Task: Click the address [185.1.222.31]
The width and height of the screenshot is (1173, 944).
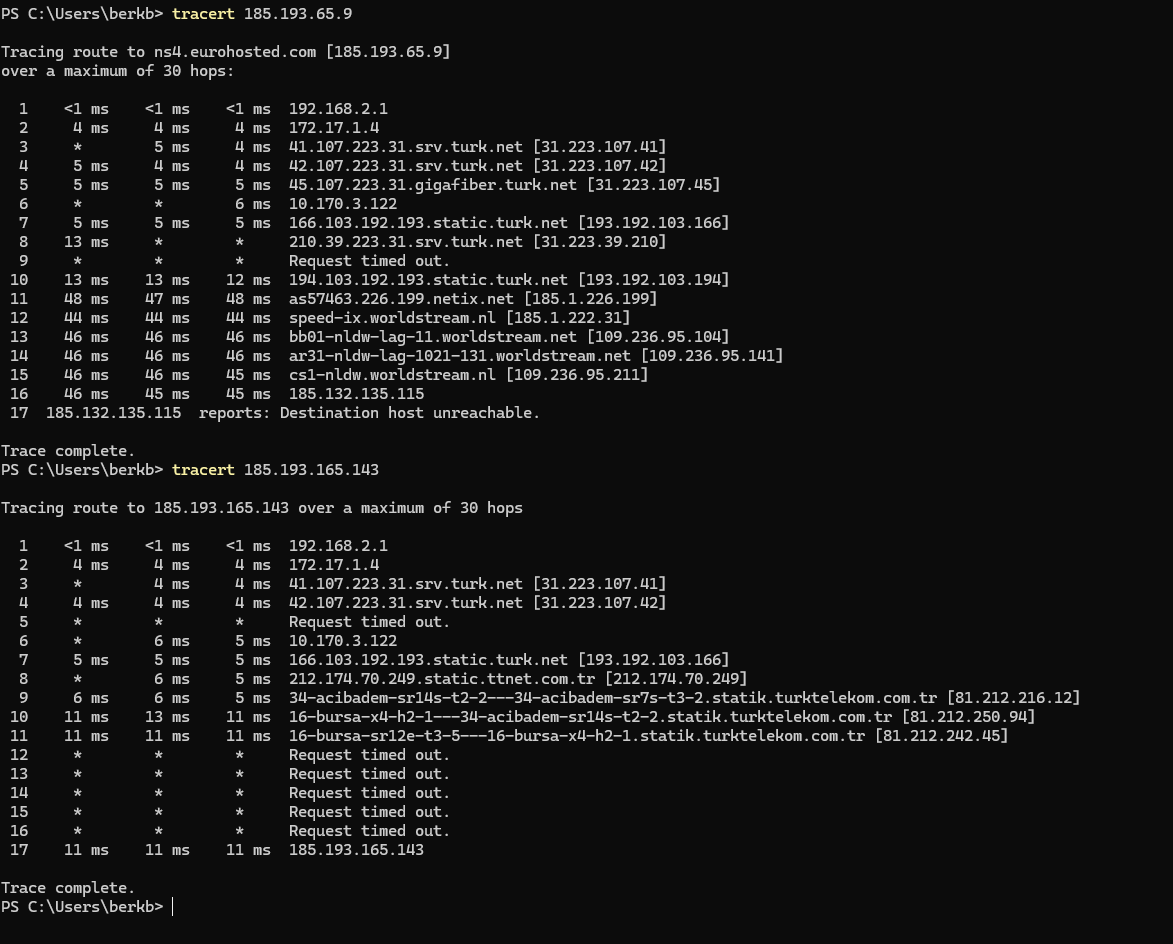Action: tap(568, 318)
